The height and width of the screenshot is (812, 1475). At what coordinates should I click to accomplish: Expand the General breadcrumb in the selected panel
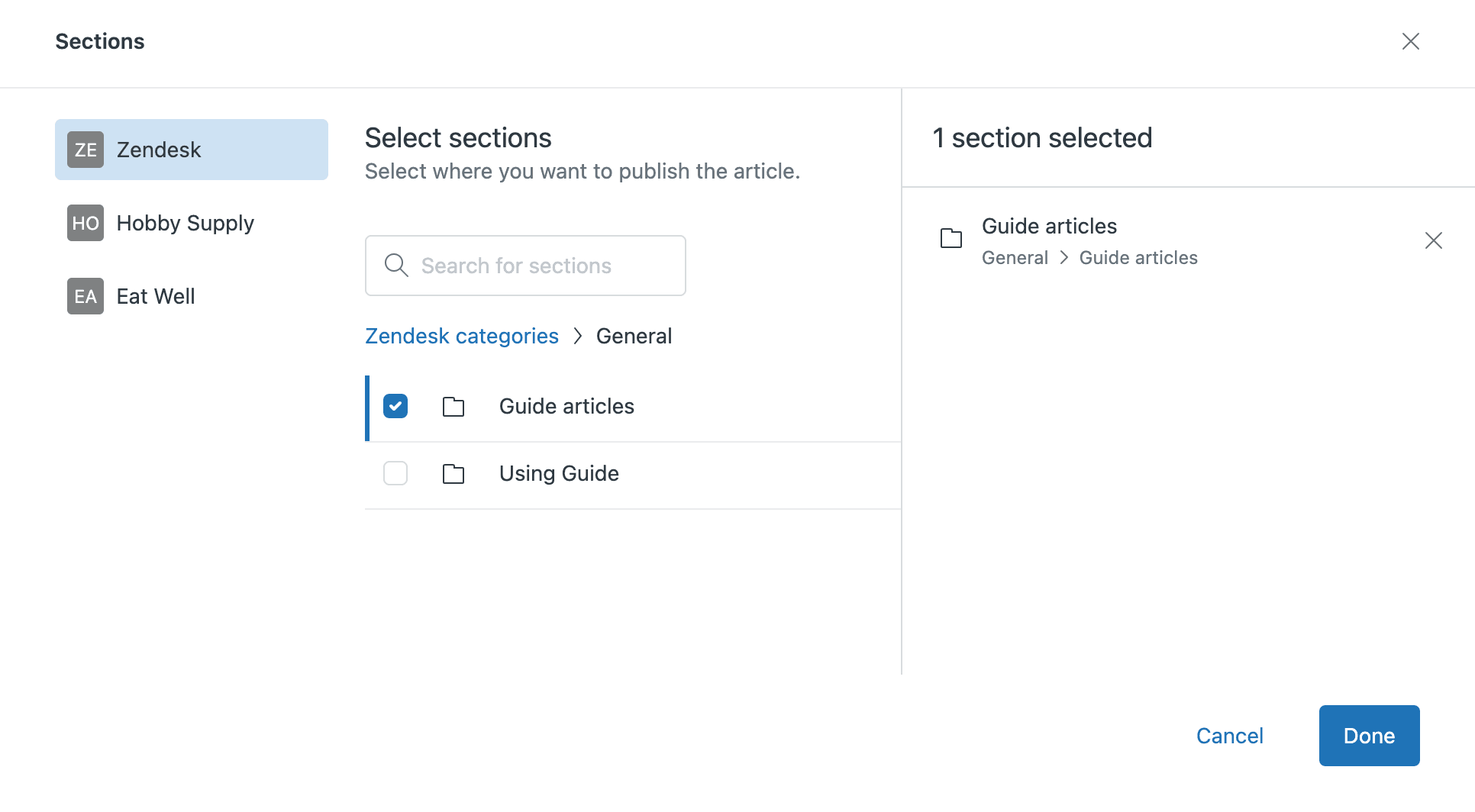[x=1015, y=257]
